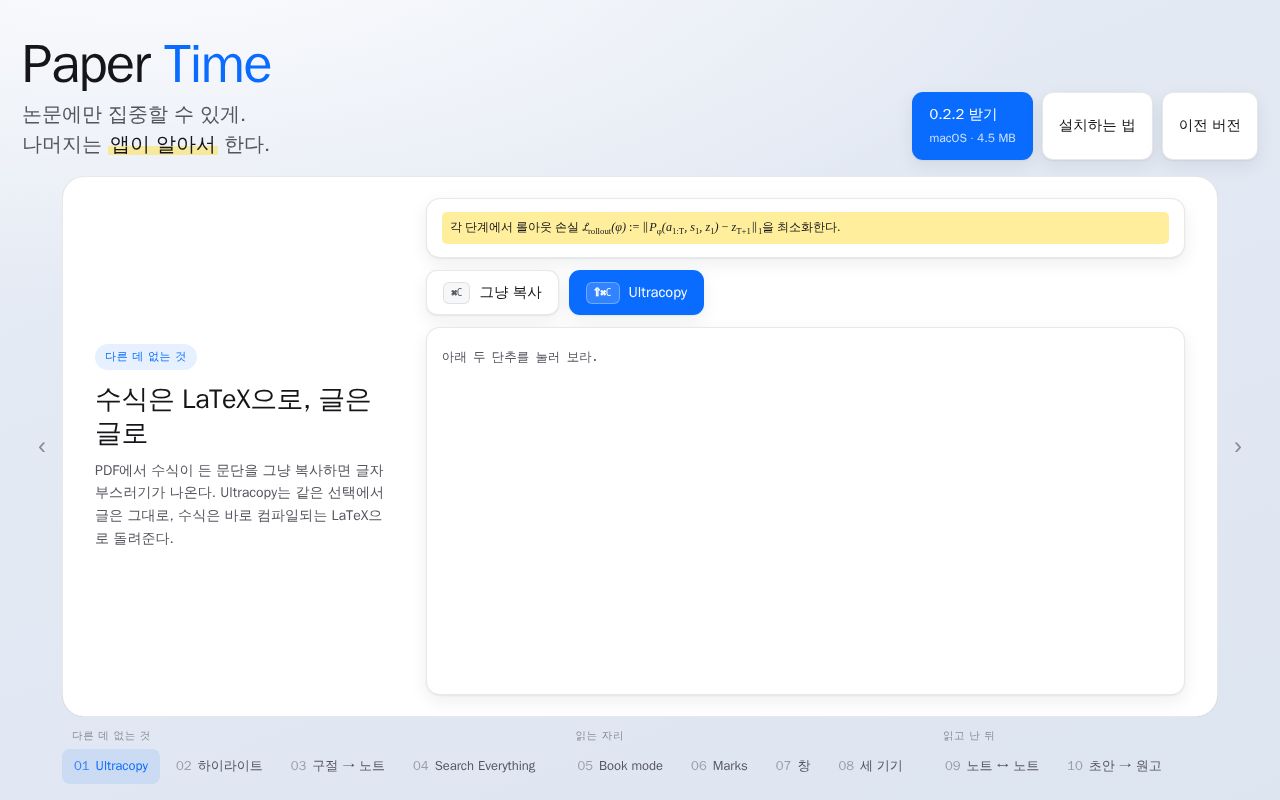
Task: Open the 04 Search Everything tab
Action: click(474, 766)
